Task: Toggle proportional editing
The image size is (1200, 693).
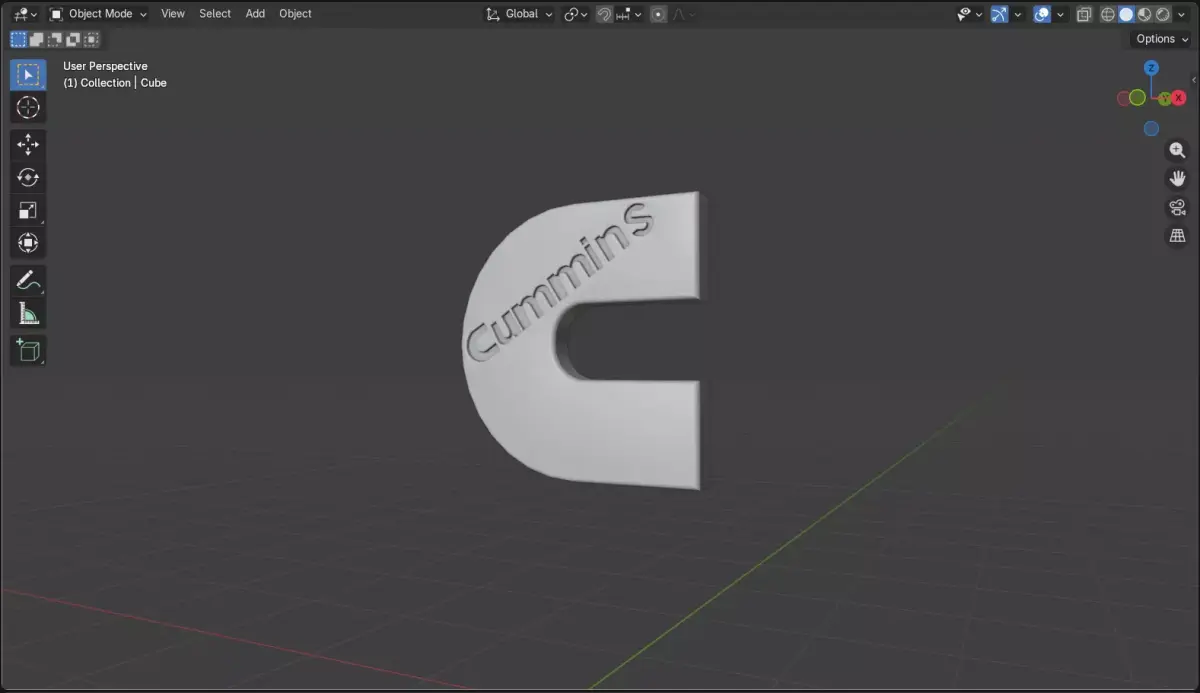Action: pos(658,14)
